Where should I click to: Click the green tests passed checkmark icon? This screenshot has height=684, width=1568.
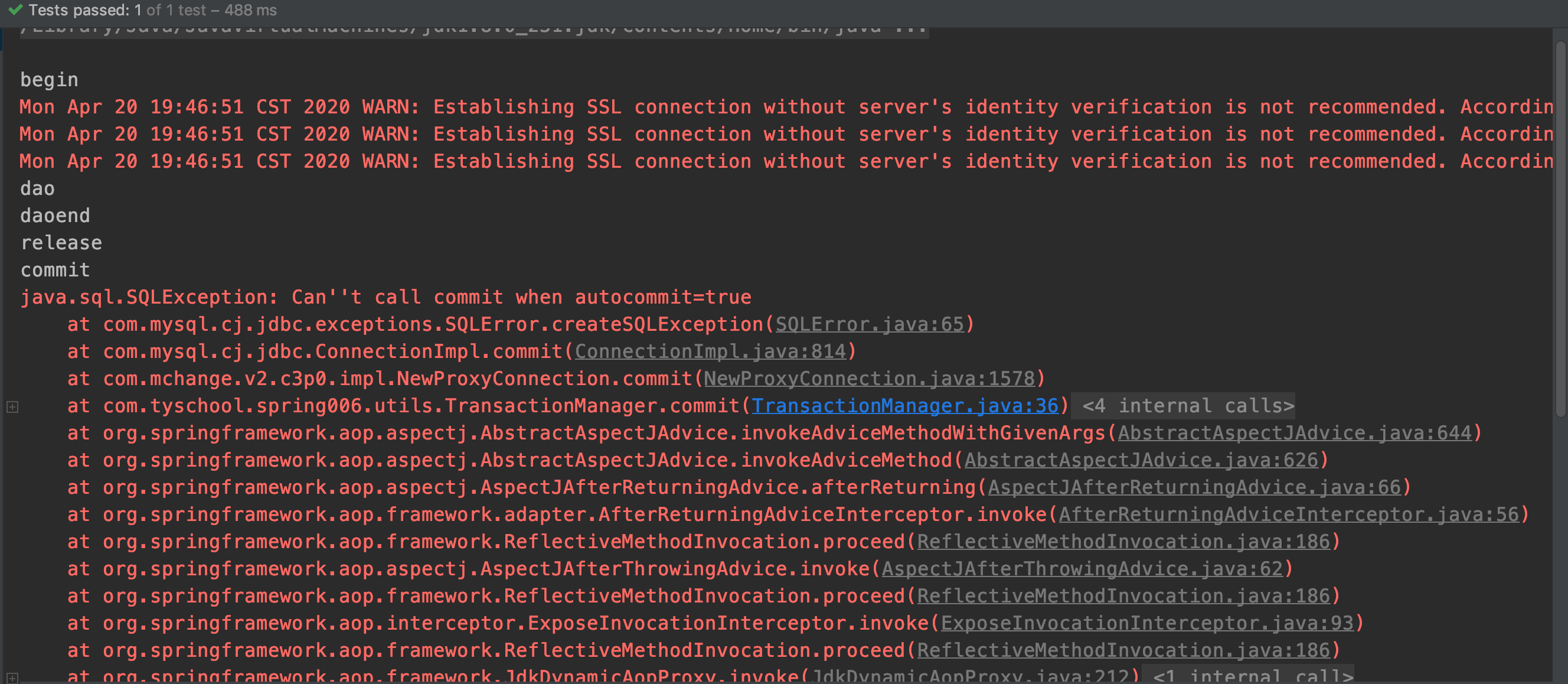[x=15, y=9]
